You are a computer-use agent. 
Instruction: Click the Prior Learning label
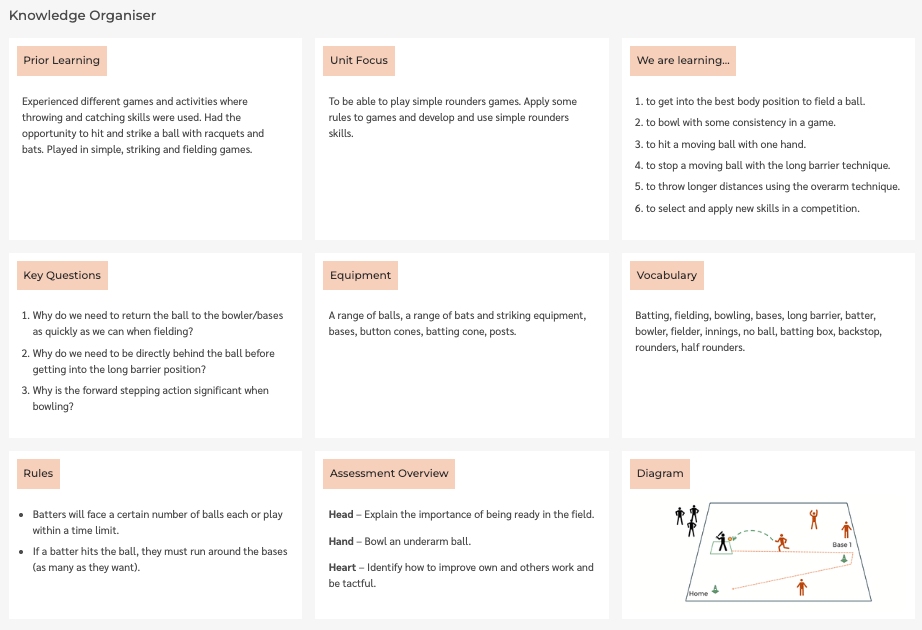(61, 61)
